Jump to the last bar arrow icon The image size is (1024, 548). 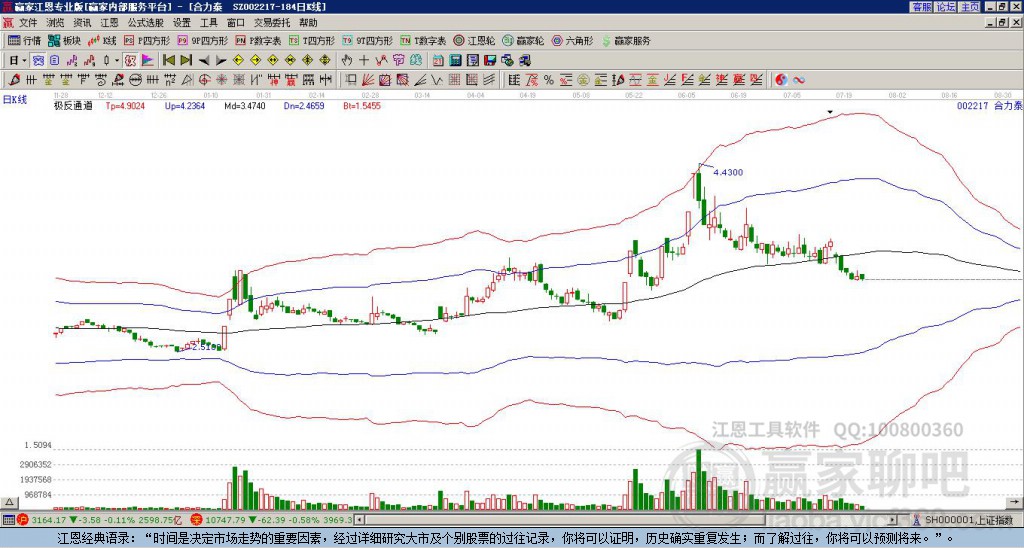click(186, 61)
